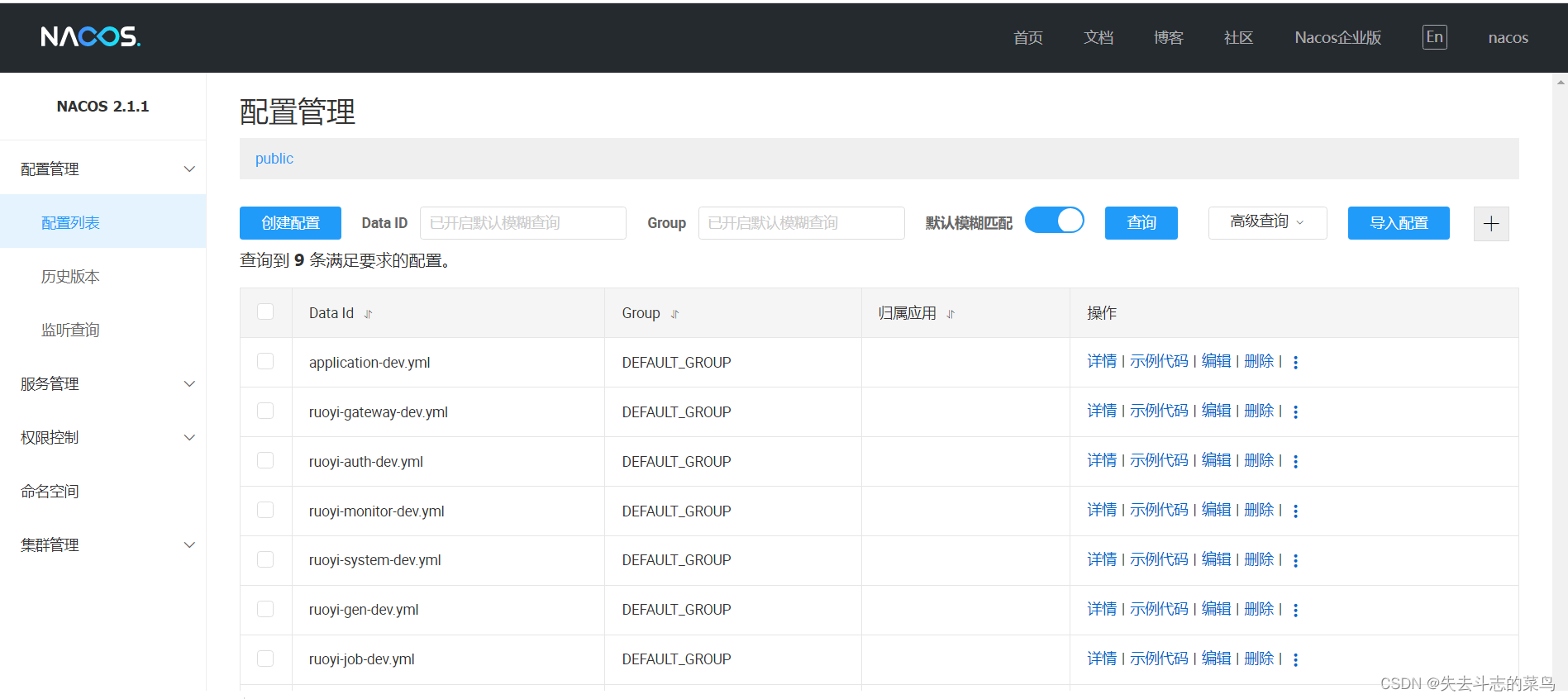Open 博客 in top navigation
Image resolution: width=1568 pixels, height=699 pixels.
[1169, 37]
